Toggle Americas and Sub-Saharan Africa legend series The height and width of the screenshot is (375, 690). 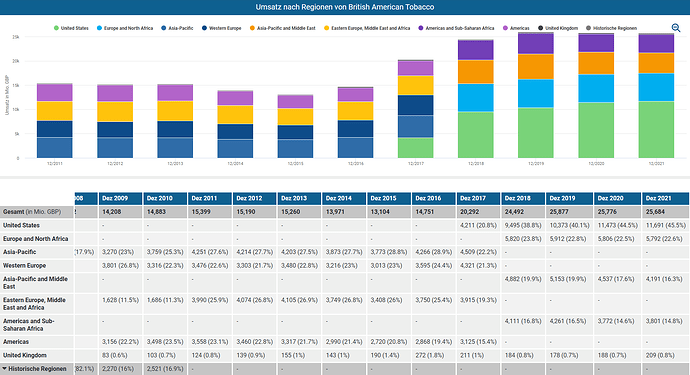[x=456, y=28]
